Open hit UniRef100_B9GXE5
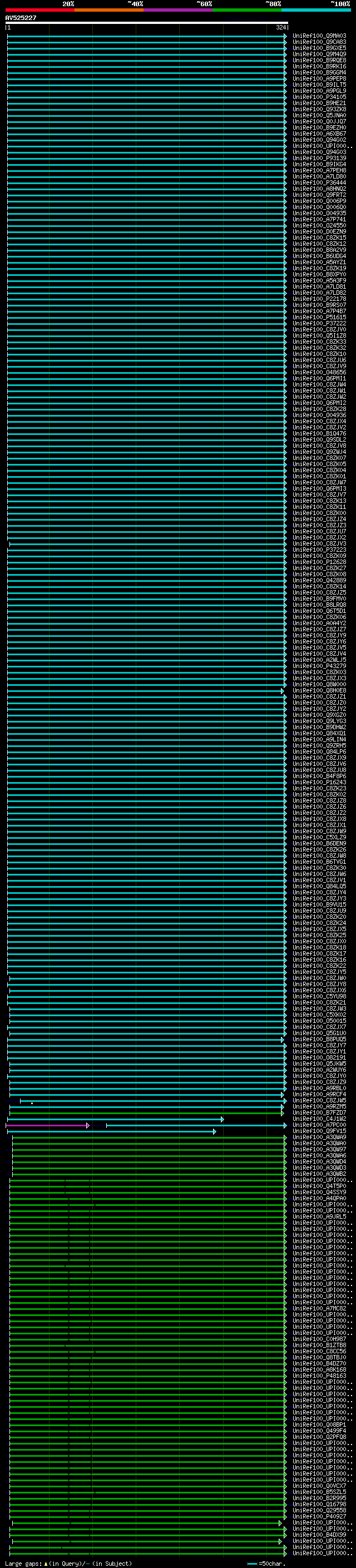 point(319,48)
